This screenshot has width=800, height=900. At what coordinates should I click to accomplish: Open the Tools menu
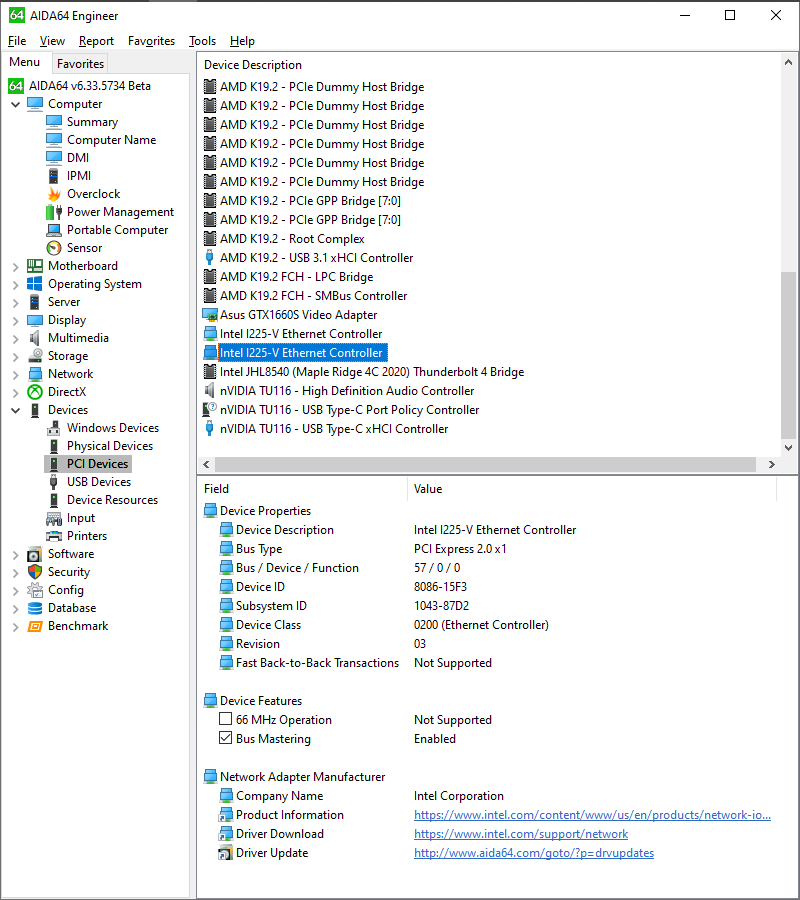[202, 41]
